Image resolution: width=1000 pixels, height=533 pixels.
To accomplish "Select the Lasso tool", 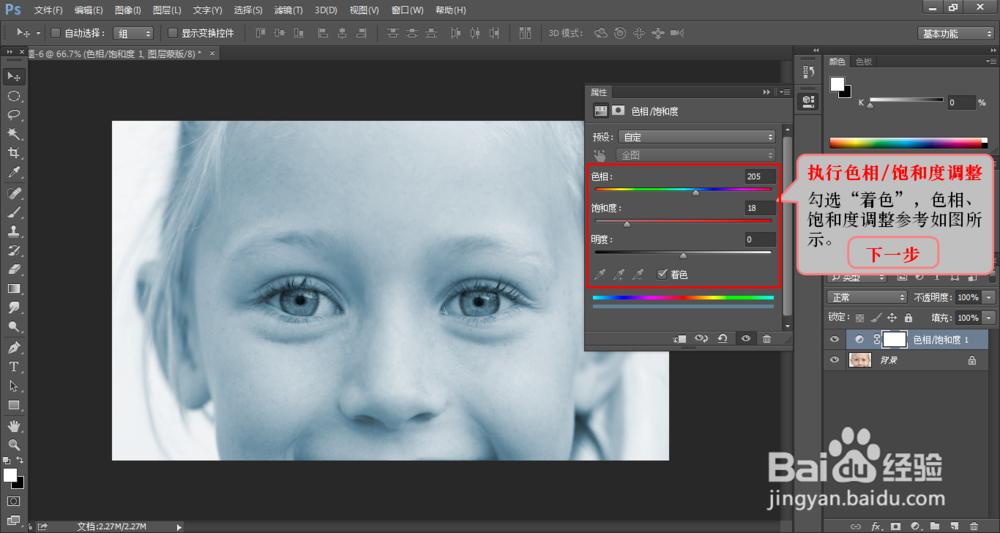I will pos(13,115).
